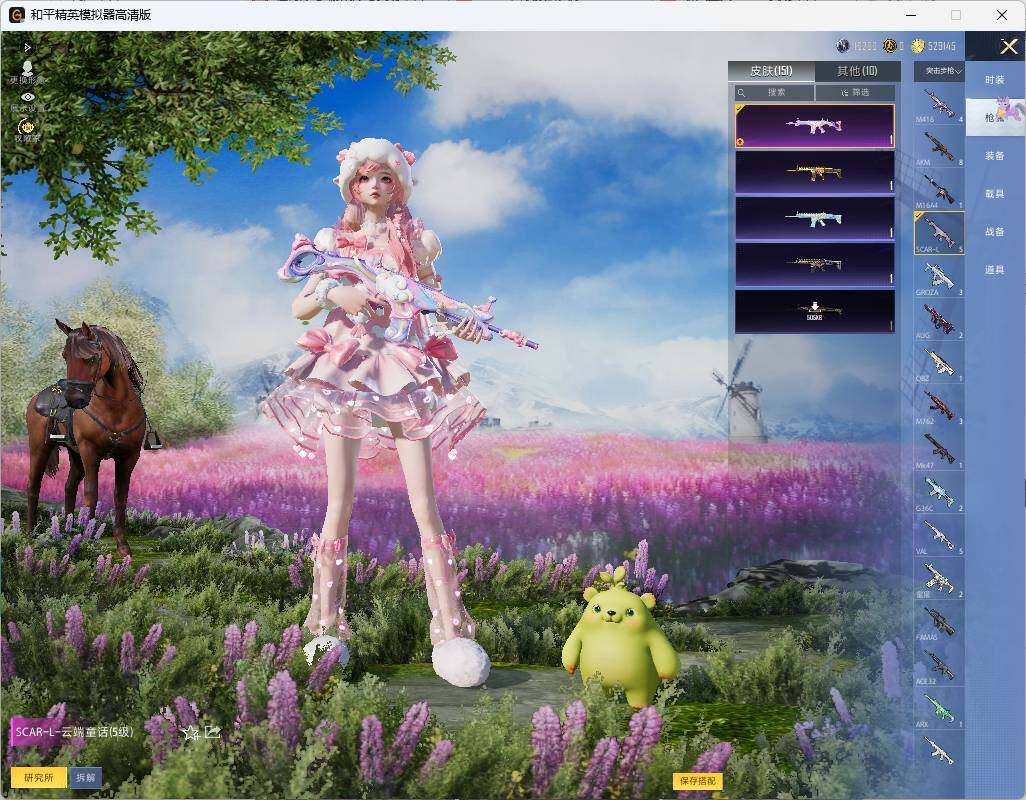Click the 研究所 button

tap(39, 777)
